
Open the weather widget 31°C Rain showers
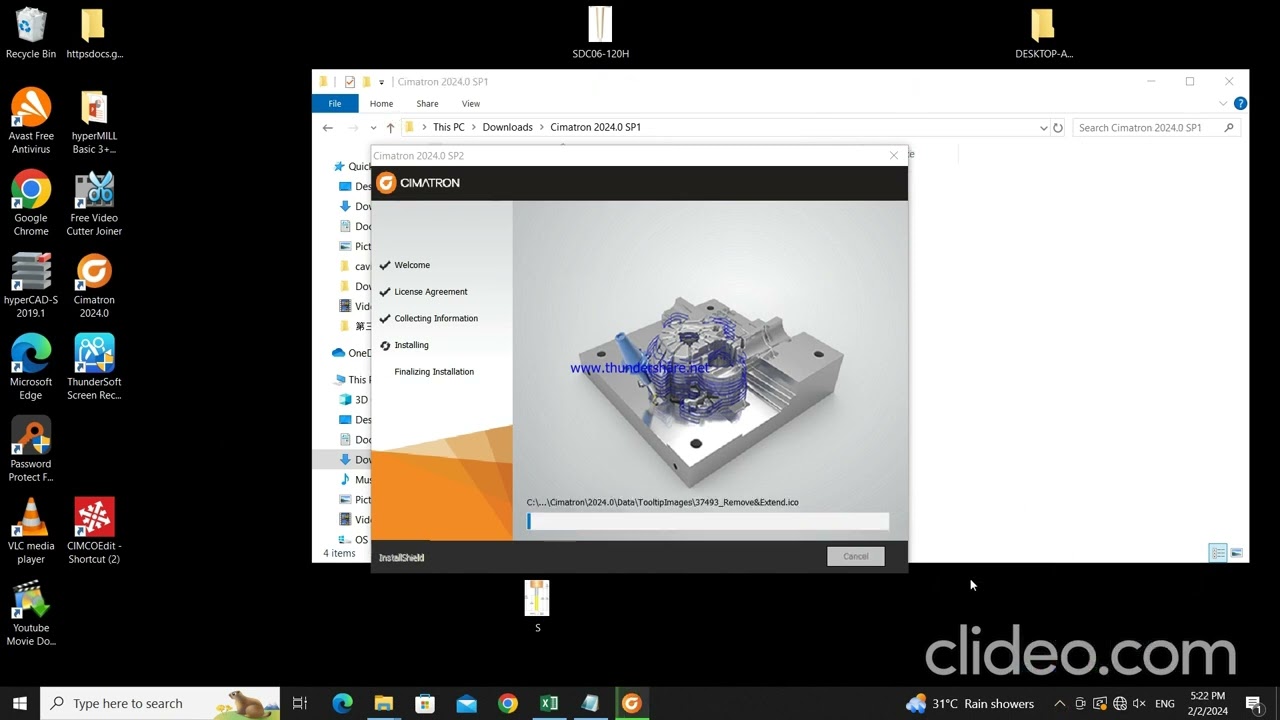[x=969, y=703]
